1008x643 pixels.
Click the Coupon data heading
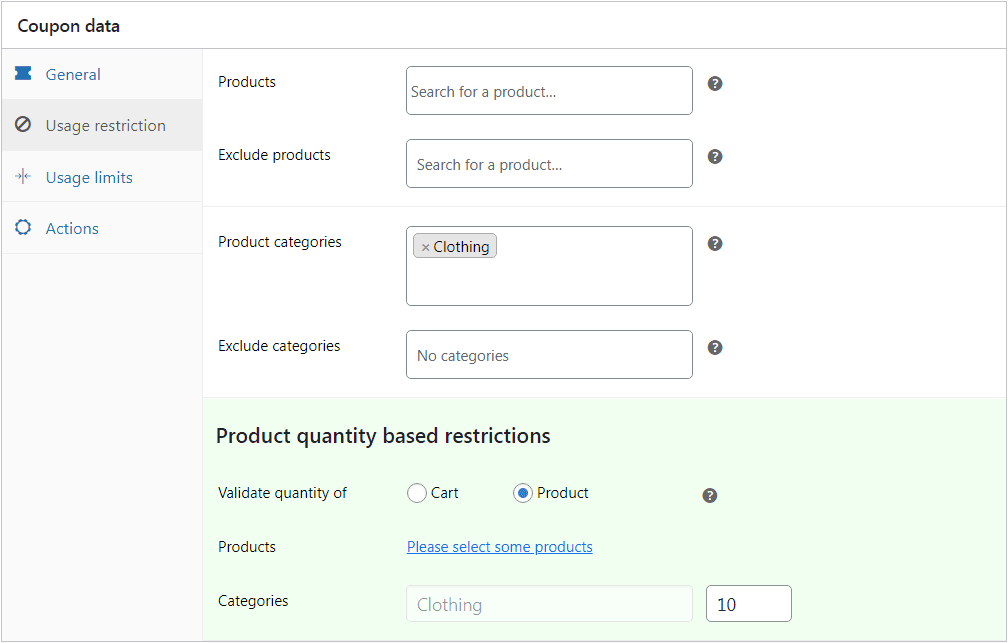click(x=68, y=26)
